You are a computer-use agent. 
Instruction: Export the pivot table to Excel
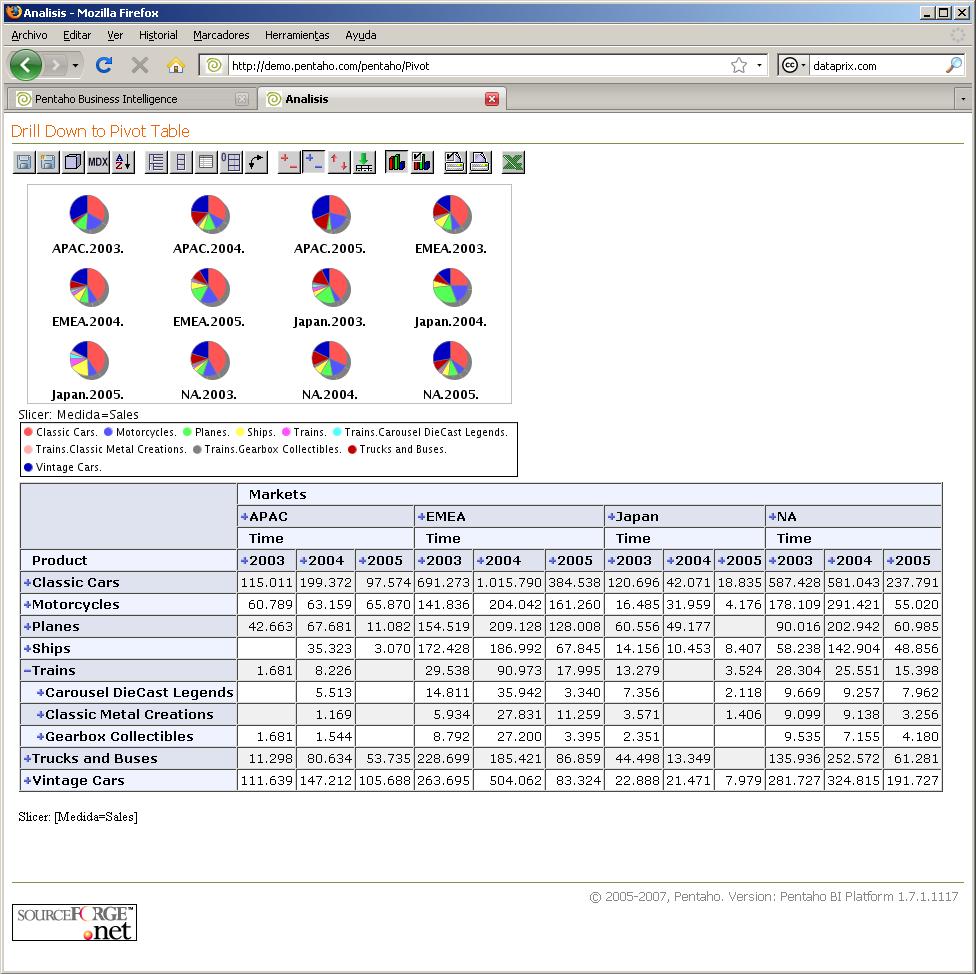(512, 162)
